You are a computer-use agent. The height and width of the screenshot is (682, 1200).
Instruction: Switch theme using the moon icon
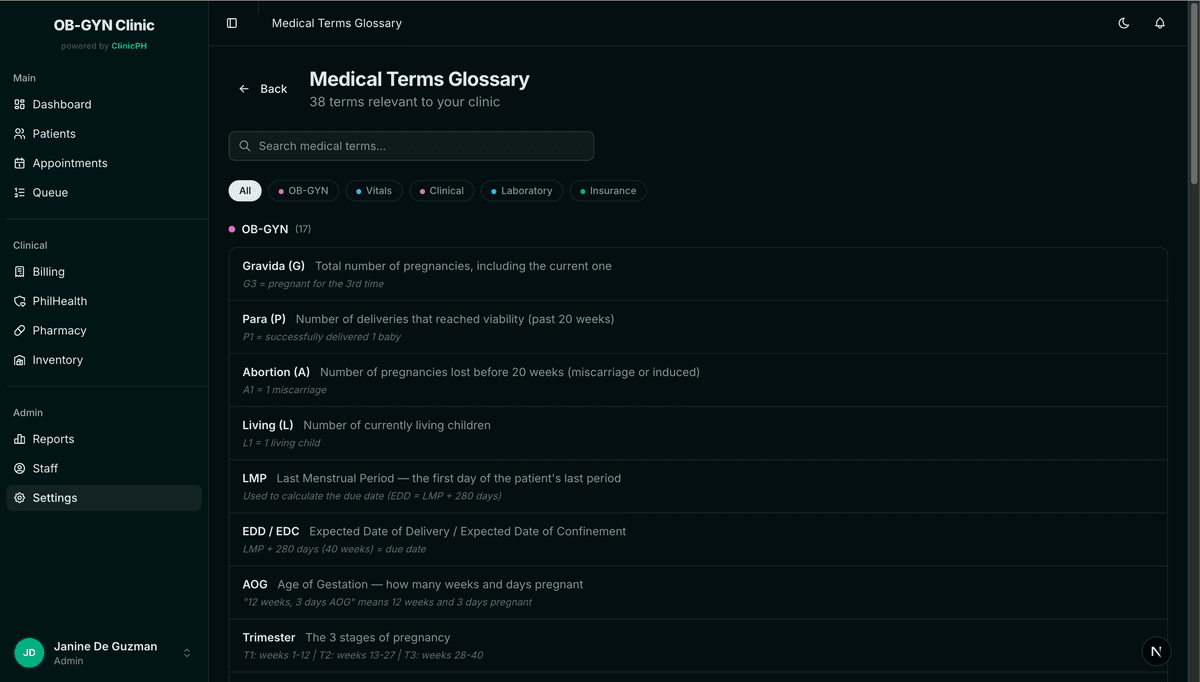pos(1123,22)
